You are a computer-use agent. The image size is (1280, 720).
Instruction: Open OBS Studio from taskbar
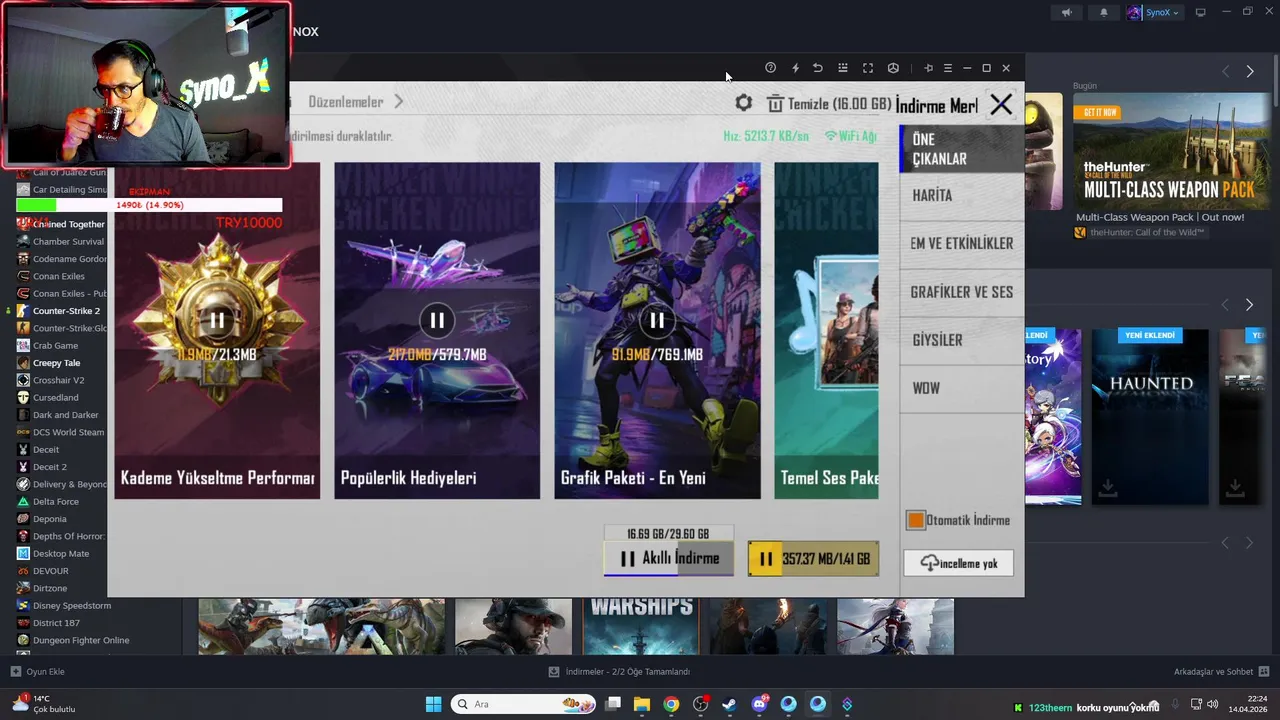click(700, 704)
